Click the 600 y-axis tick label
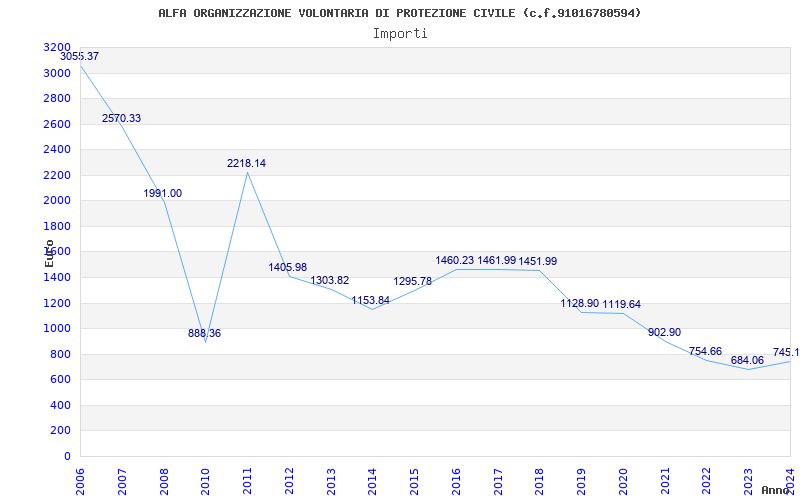800x500 pixels. (61, 380)
